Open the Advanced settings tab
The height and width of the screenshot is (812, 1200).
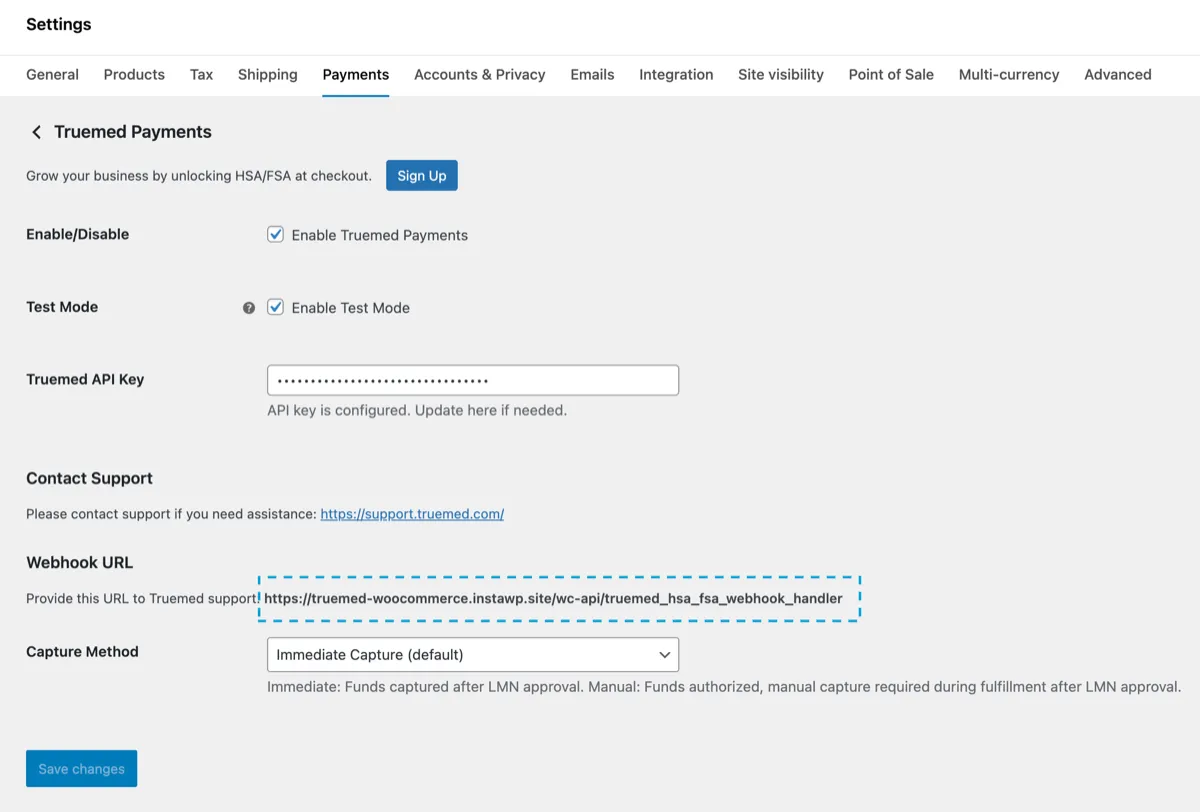[1118, 75]
